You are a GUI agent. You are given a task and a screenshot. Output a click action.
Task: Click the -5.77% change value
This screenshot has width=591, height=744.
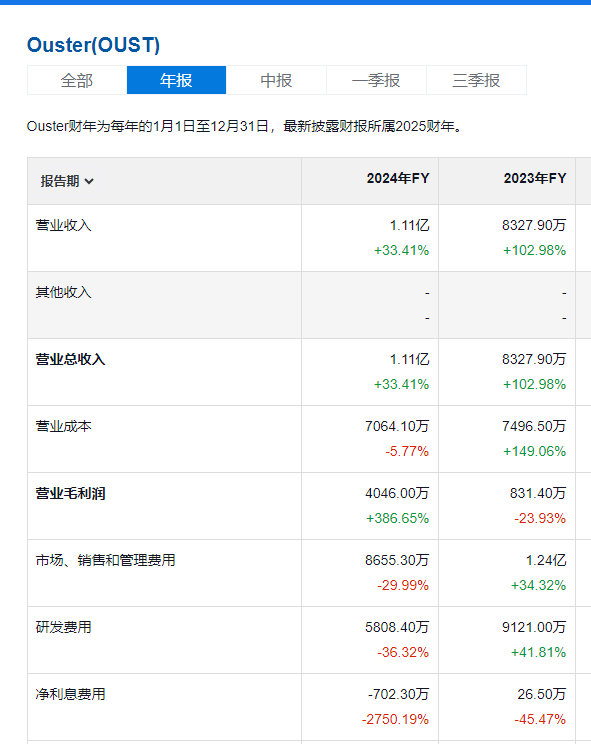point(407,451)
